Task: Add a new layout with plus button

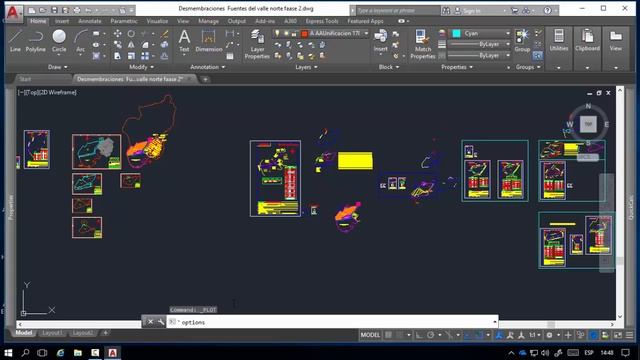Action: 105,333
